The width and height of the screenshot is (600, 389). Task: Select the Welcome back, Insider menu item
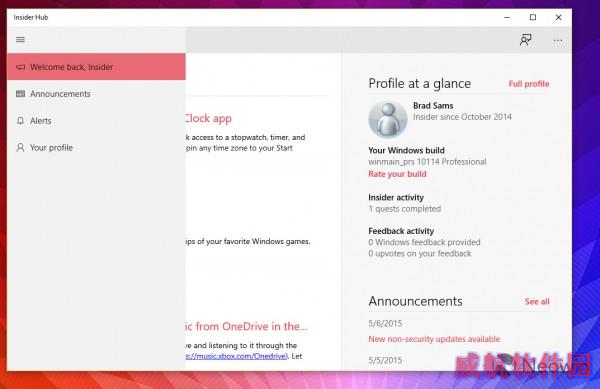tap(96, 67)
